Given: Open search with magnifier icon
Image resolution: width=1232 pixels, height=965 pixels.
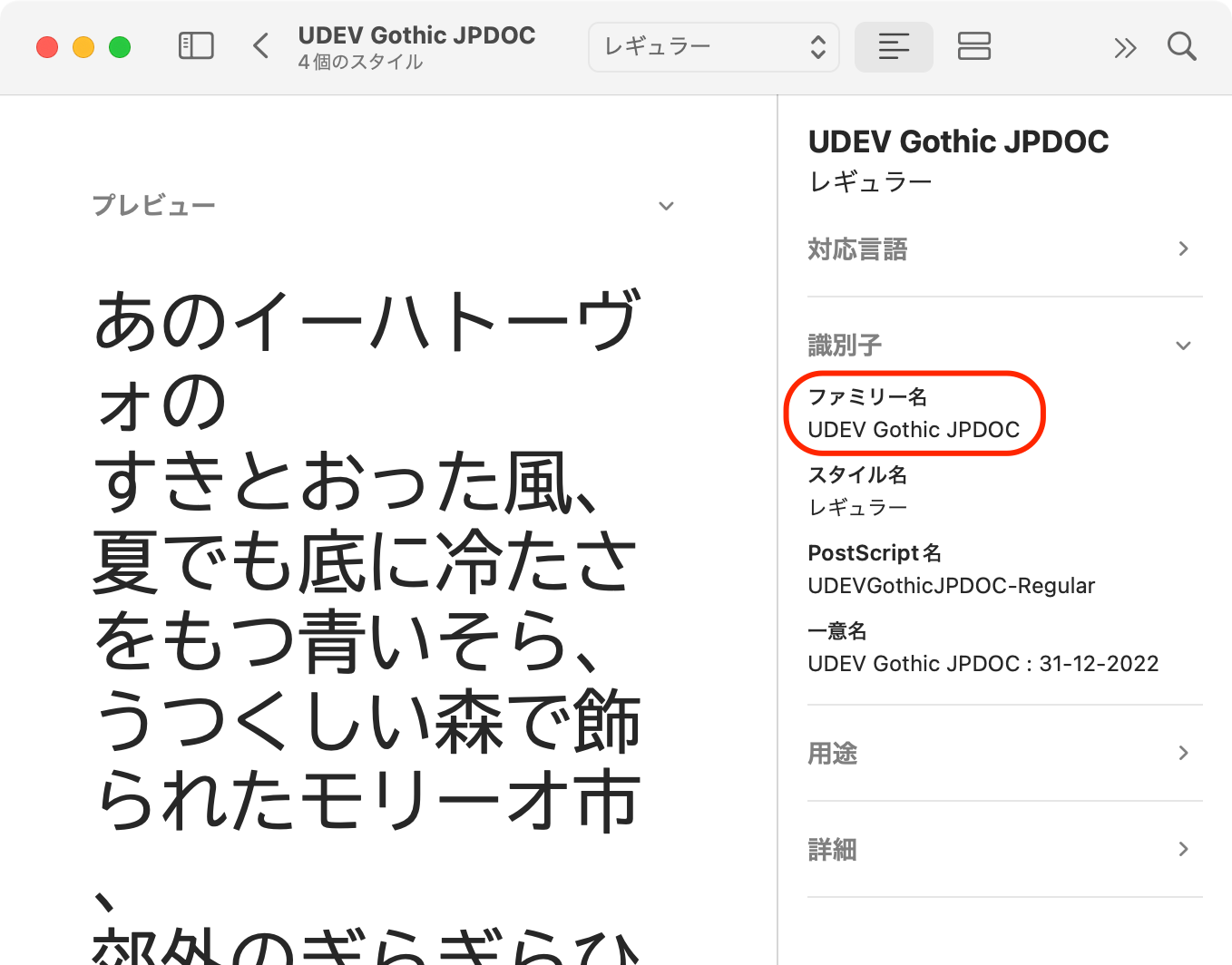Looking at the screenshot, I should [x=1181, y=46].
